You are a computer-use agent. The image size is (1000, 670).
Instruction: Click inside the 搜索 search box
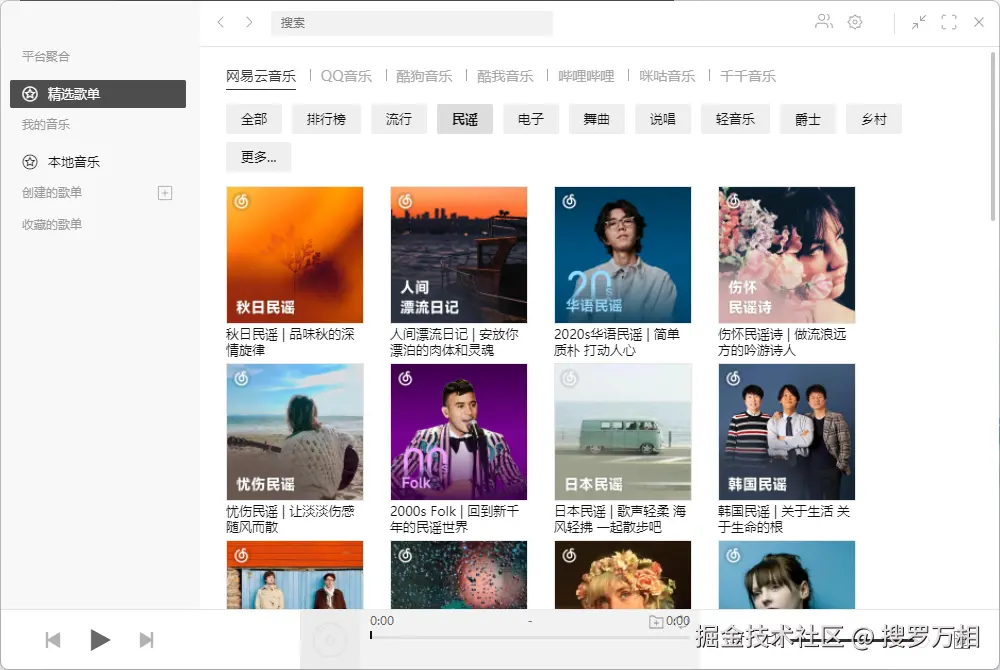[411, 23]
